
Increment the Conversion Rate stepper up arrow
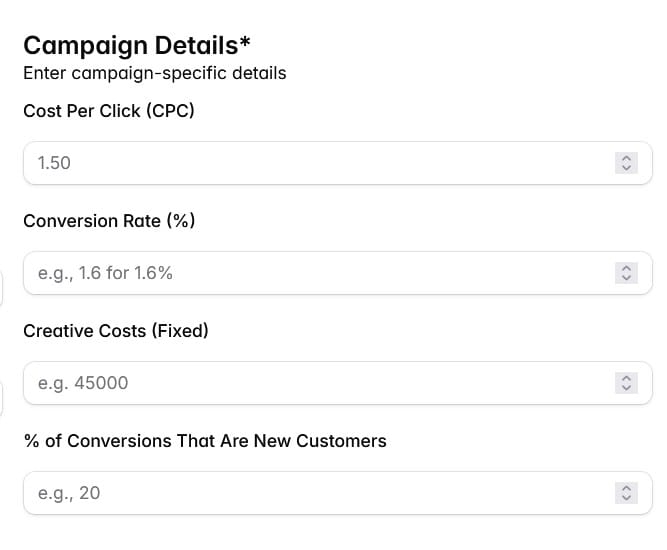(626, 268)
